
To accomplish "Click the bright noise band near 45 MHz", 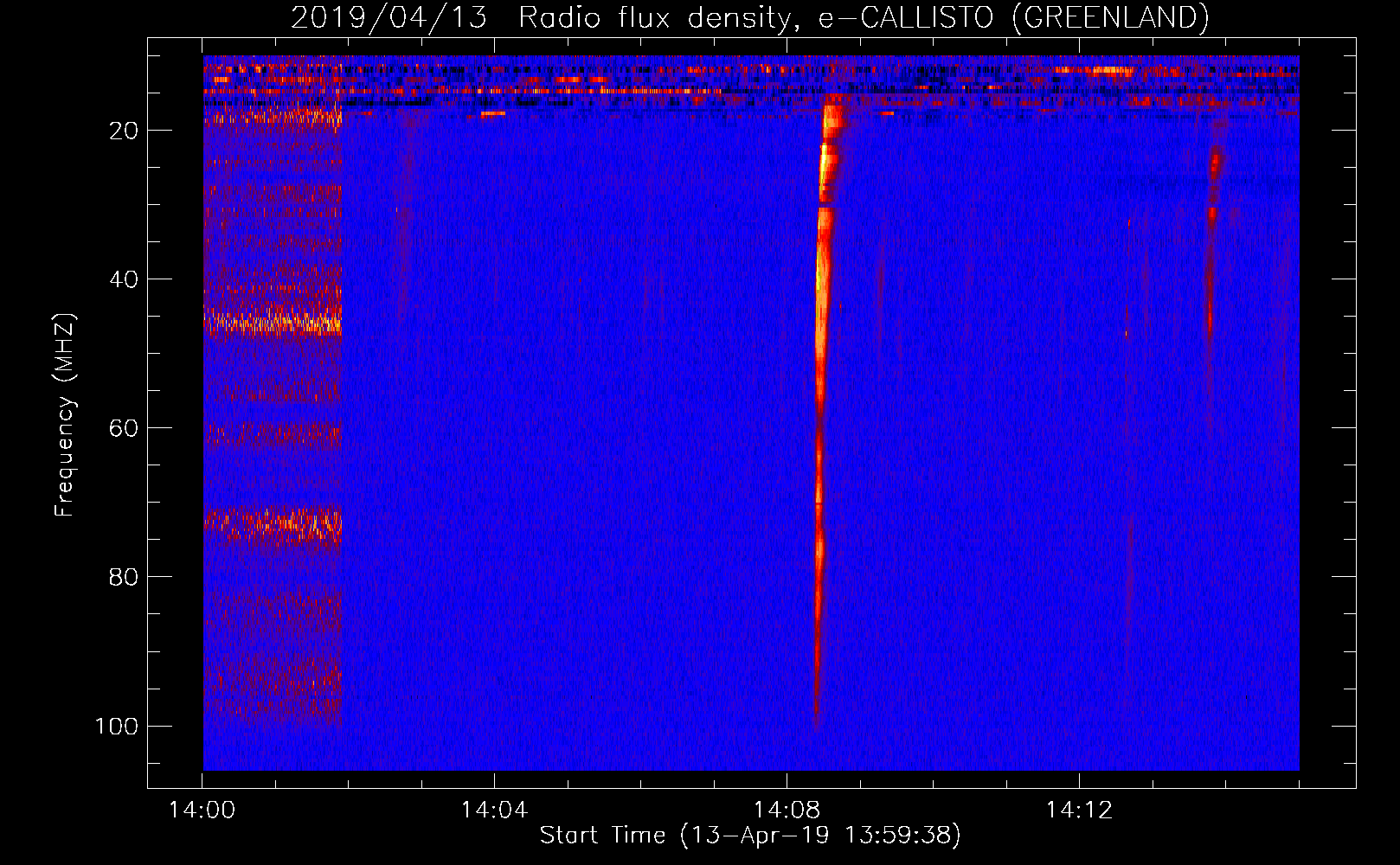I will pos(273,322).
